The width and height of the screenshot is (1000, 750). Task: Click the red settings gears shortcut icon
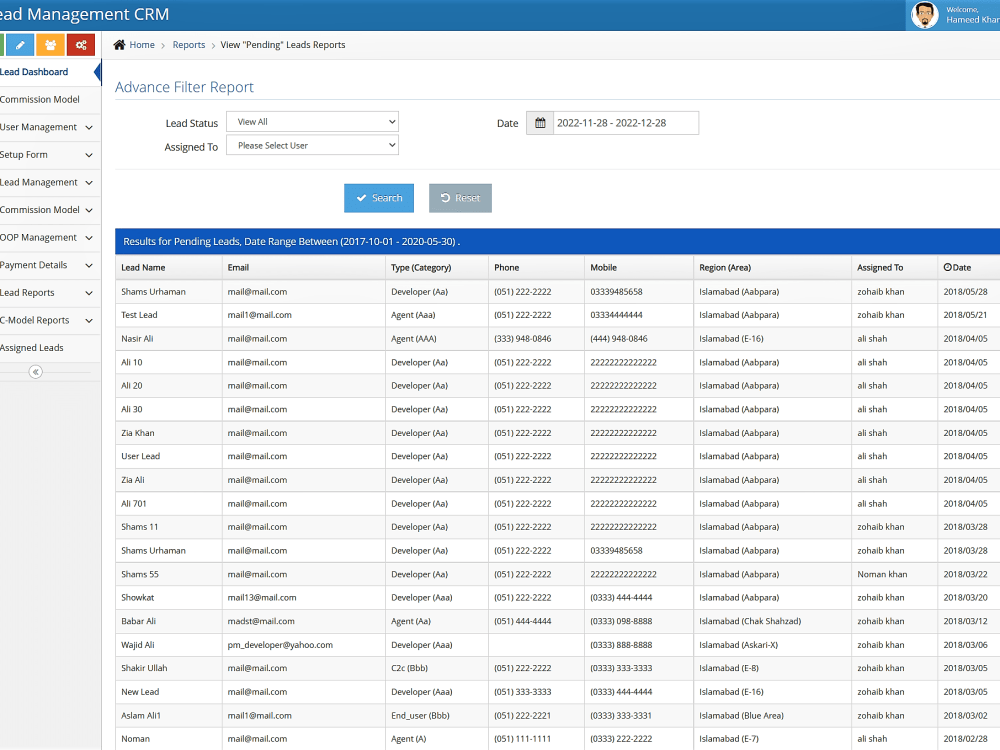81,45
